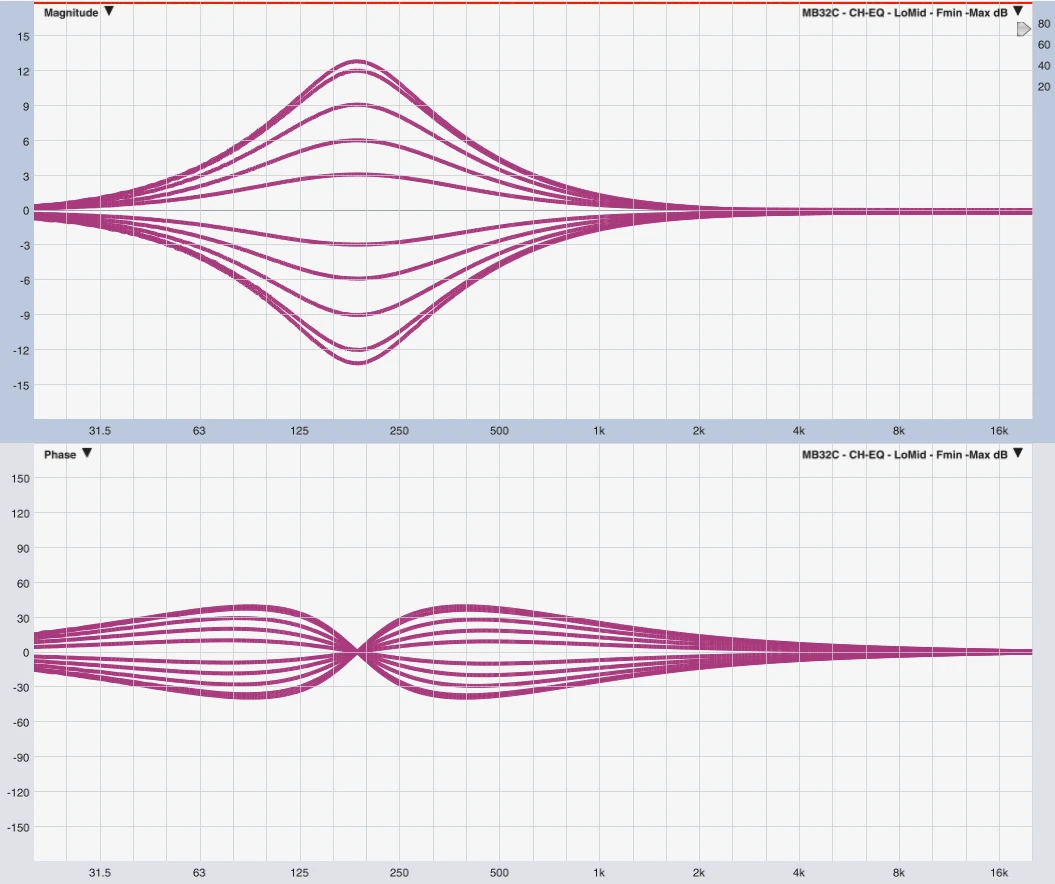Click the 16k label on phase frequency axis
Screen dimensions: 1055x884
[999, 873]
